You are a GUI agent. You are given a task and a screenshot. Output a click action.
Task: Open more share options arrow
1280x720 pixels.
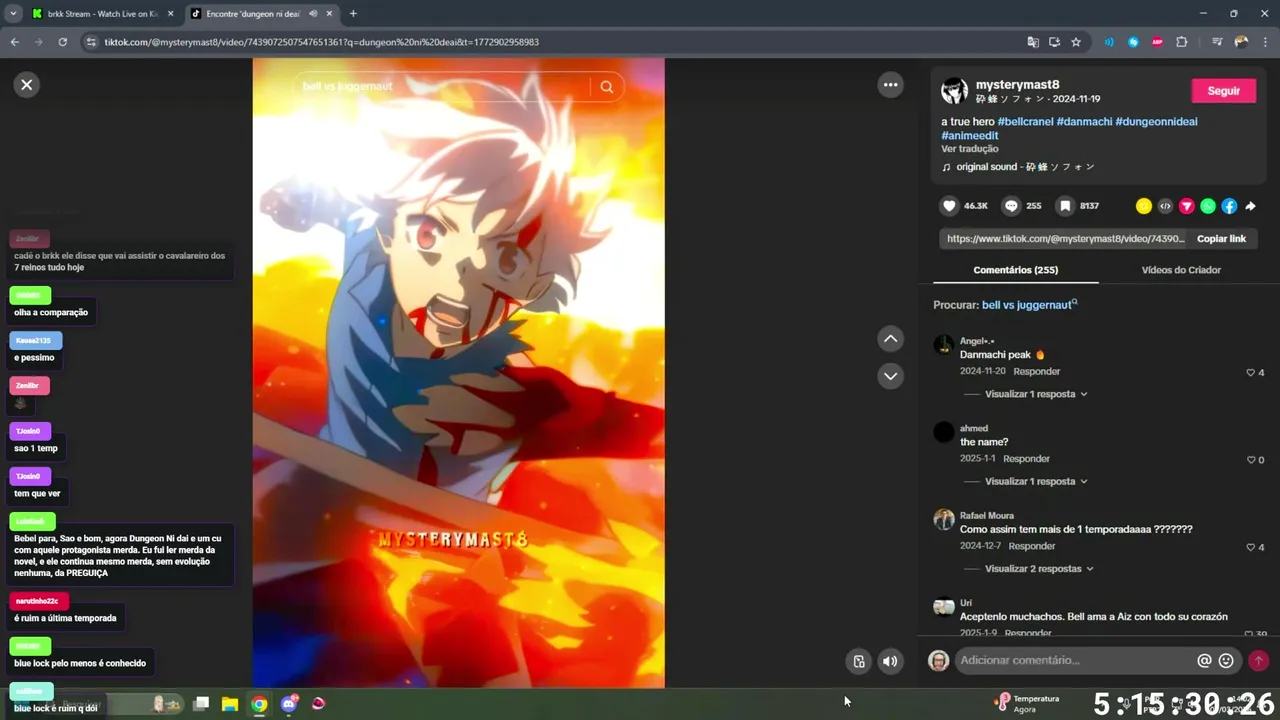1250,206
